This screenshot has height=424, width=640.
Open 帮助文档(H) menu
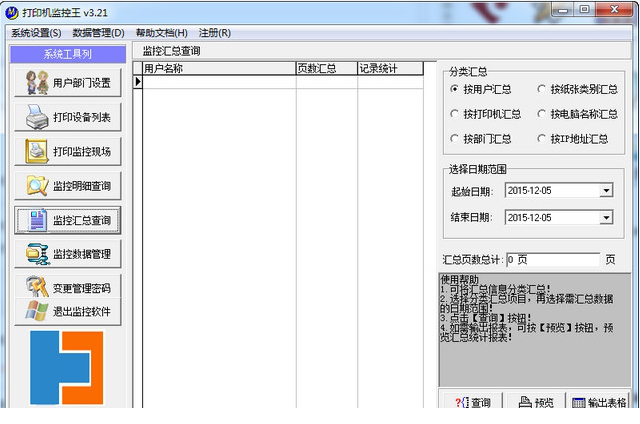[x=162, y=33]
